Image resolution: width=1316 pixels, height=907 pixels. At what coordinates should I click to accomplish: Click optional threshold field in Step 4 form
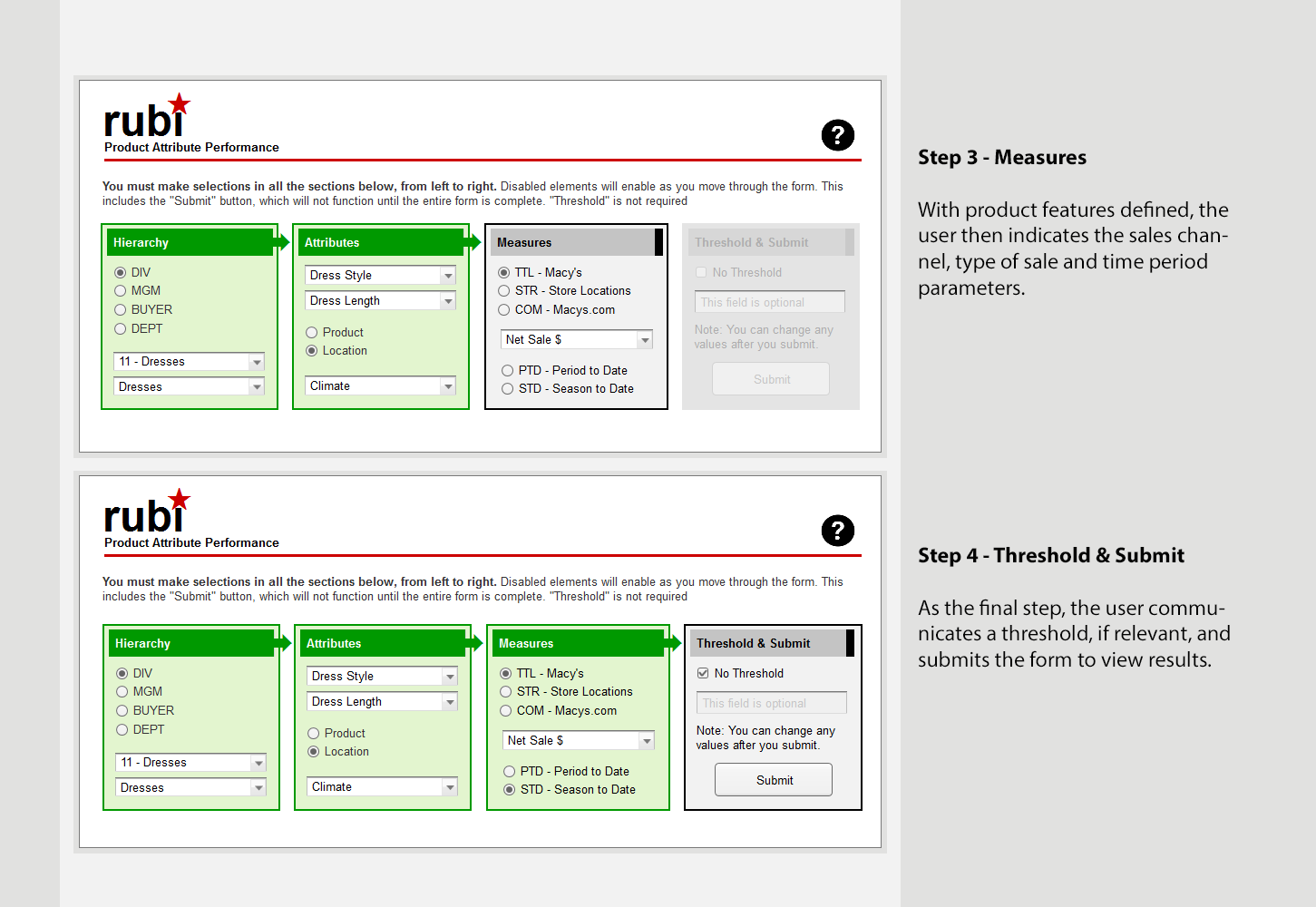(772, 703)
